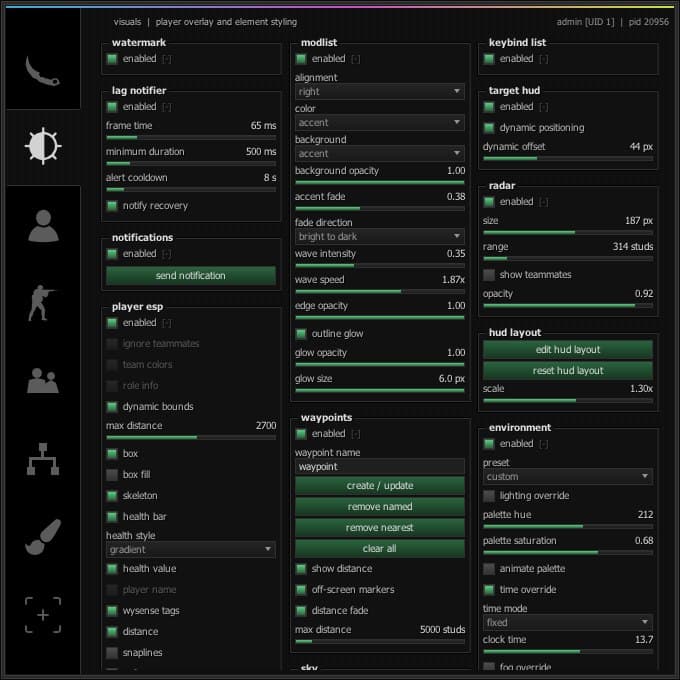The width and height of the screenshot is (680, 680).
Task: Toggle notify recovery checkbox
Action: pos(112,206)
